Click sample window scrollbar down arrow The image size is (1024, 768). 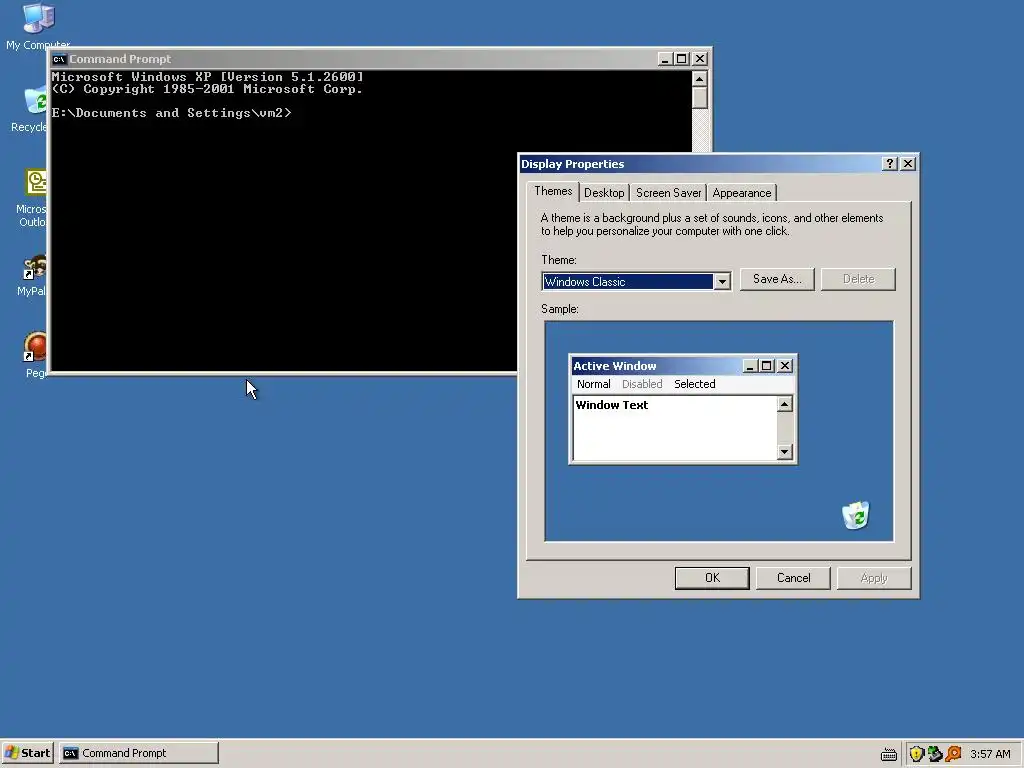[784, 451]
